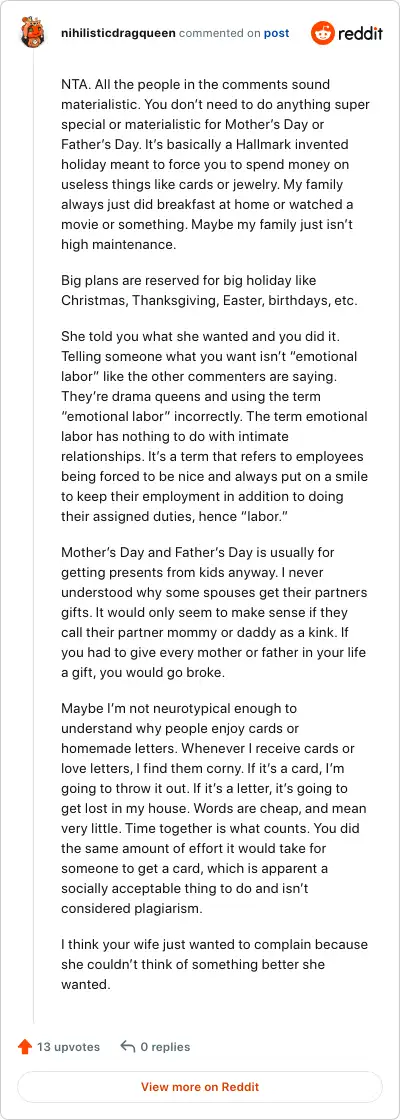Click the "View more on Reddit" button

(x=200, y=1087)
